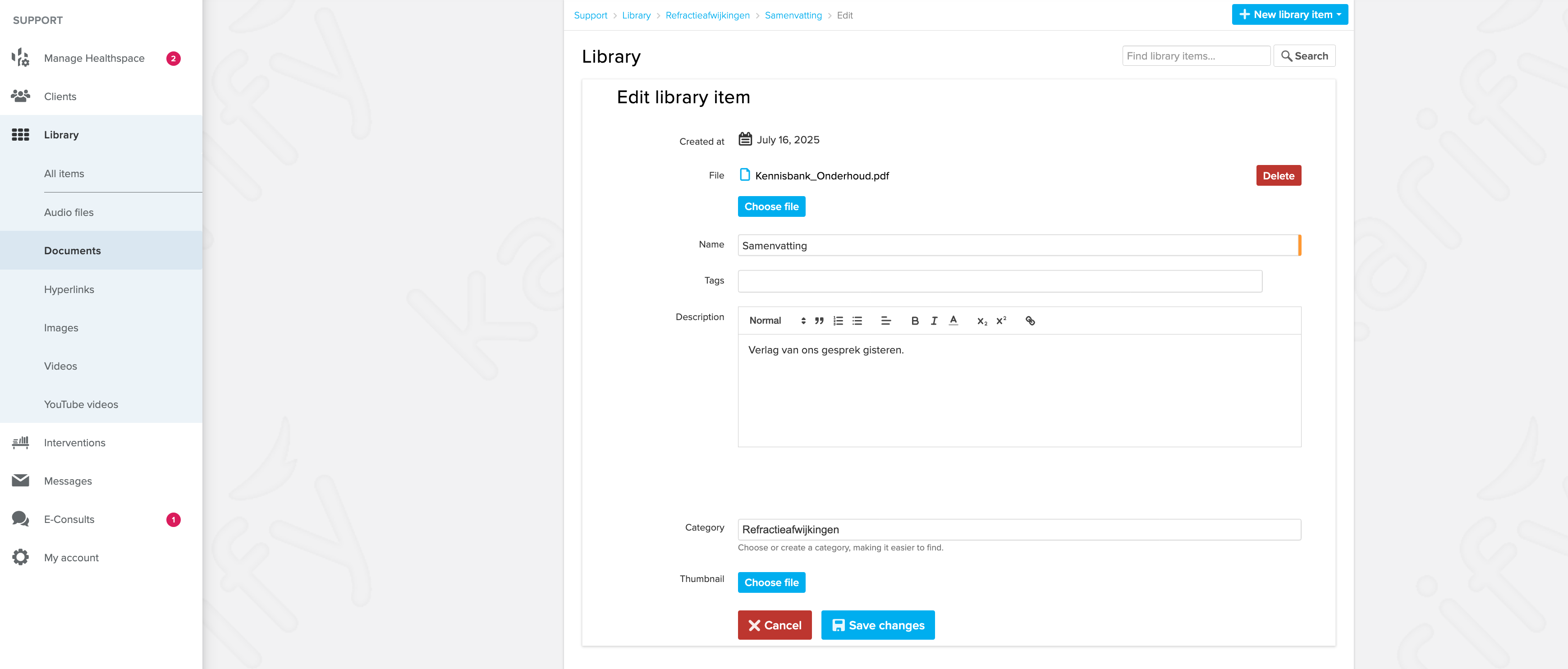Open the Normal text style dropdown
The image size is (1568, 669).
777,321
